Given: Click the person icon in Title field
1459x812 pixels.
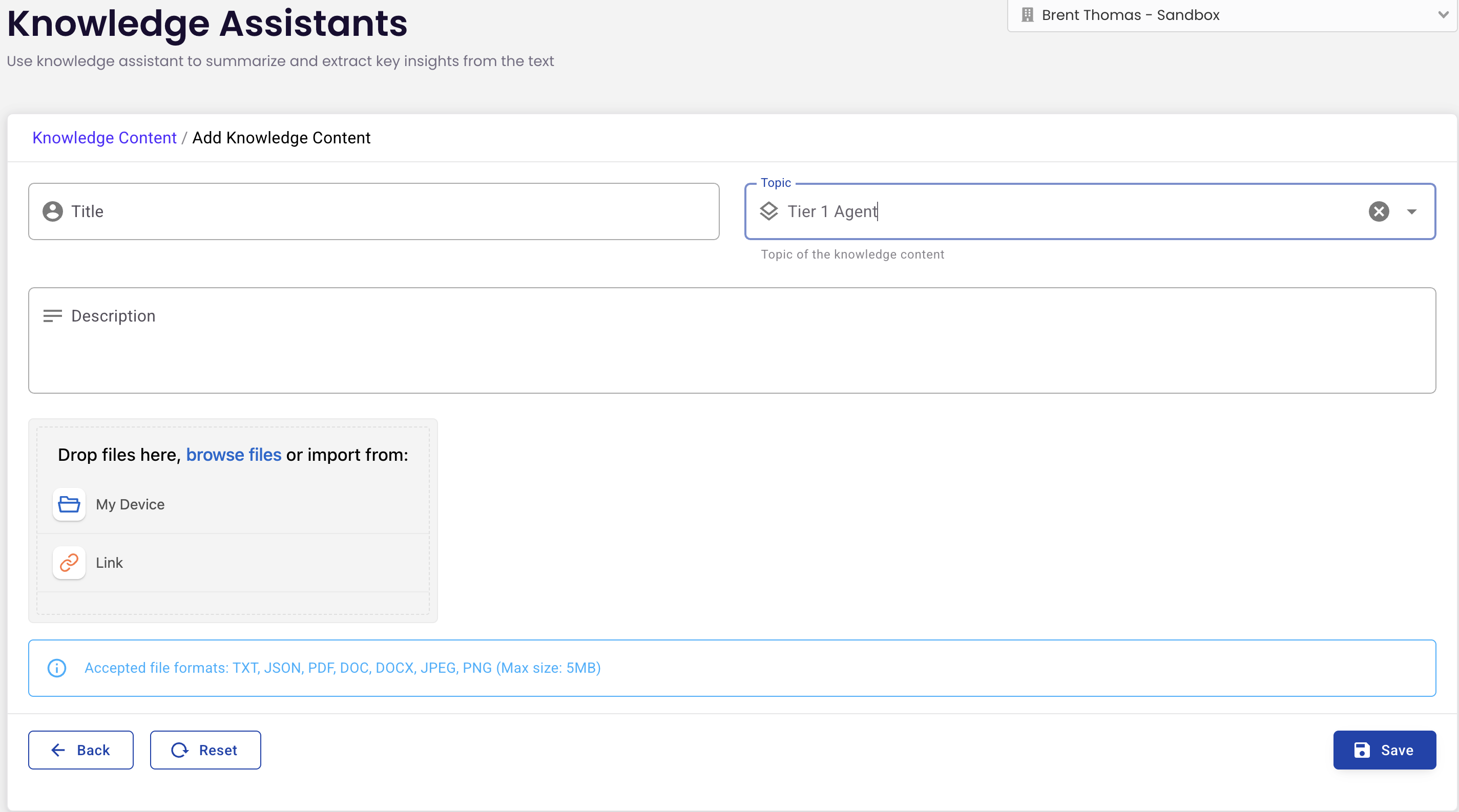Looking at the screenshot, I should (x=53, y=211).
